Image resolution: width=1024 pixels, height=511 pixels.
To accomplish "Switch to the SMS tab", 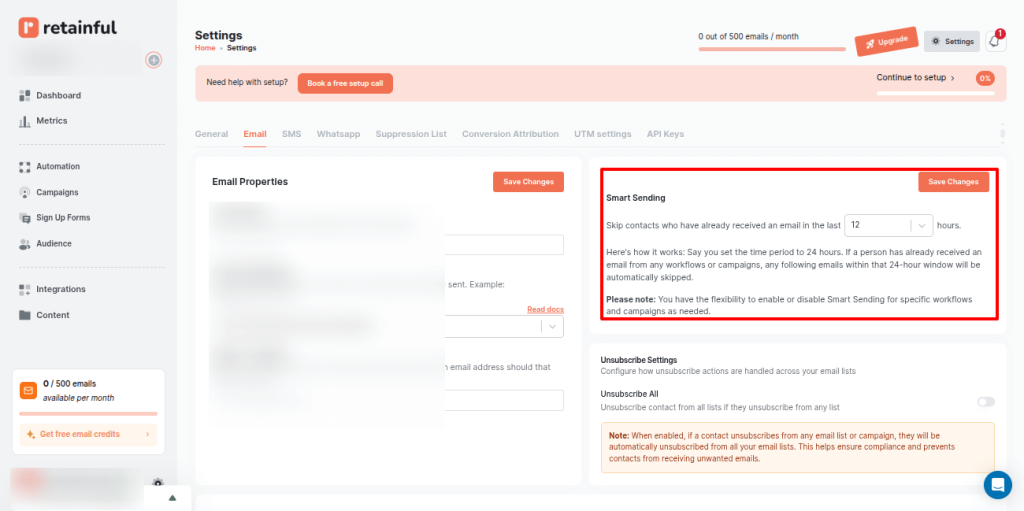I will (291, 134).
